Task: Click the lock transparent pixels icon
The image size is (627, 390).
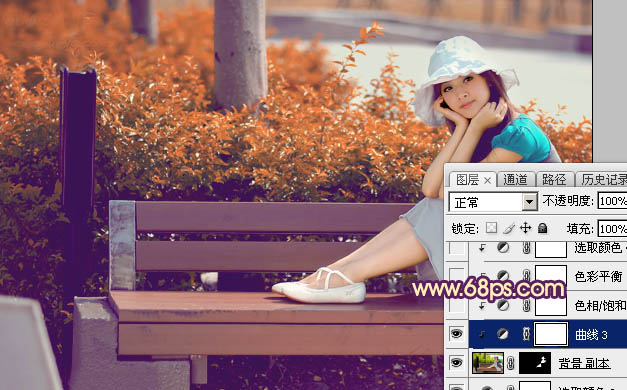Action: coord(491,228)
